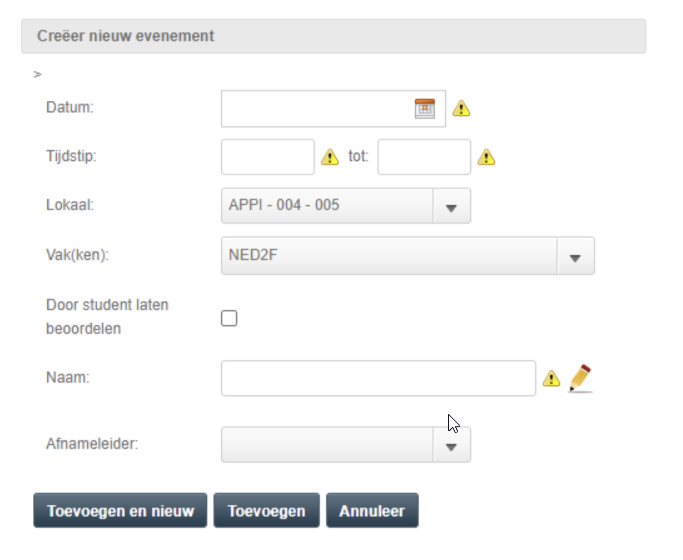The image size is (683, 560).
Task: Expand the Afnameleider dropdown arrow
Action: pyautogui.click(x=451, y=445)
